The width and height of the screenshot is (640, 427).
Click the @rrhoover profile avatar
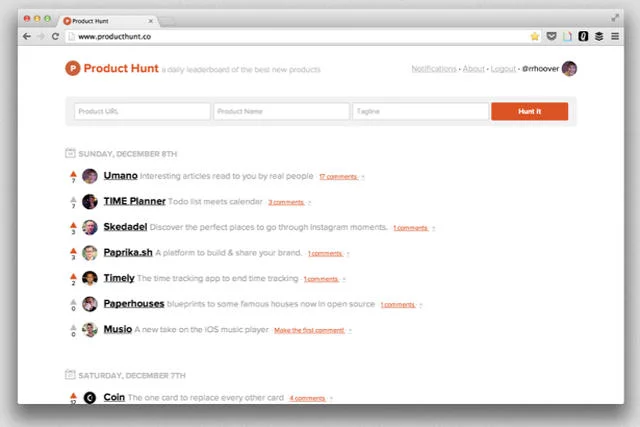pos(569,69)
